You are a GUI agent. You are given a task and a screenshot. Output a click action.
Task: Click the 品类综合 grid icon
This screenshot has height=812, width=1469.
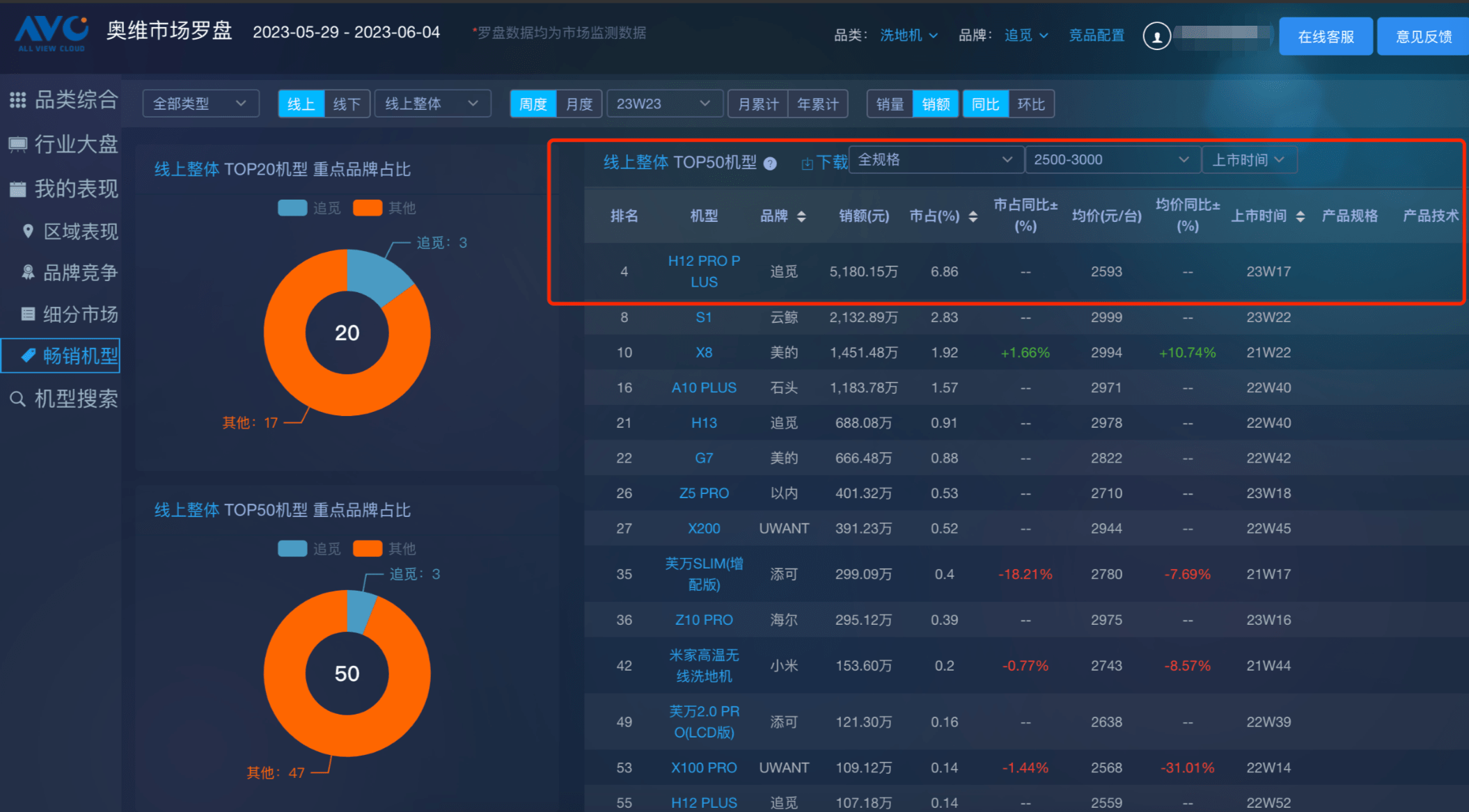[17, 100]
